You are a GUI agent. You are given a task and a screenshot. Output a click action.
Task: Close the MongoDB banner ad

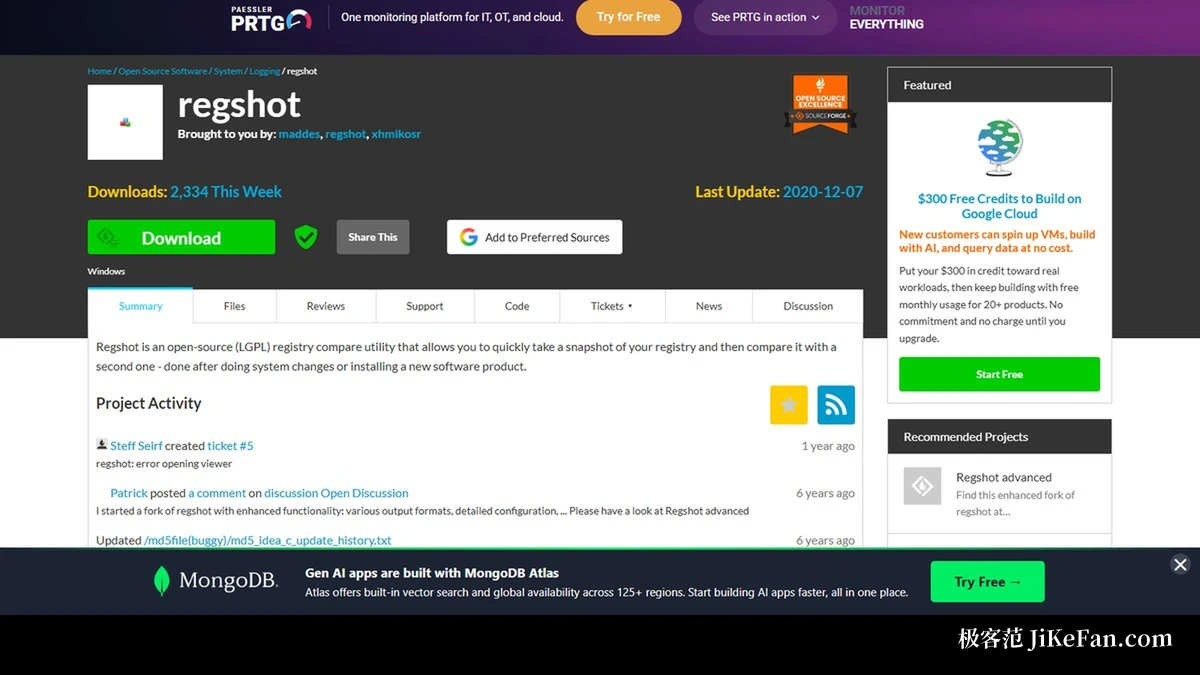pyautogui.click(x=1180, y=565)
